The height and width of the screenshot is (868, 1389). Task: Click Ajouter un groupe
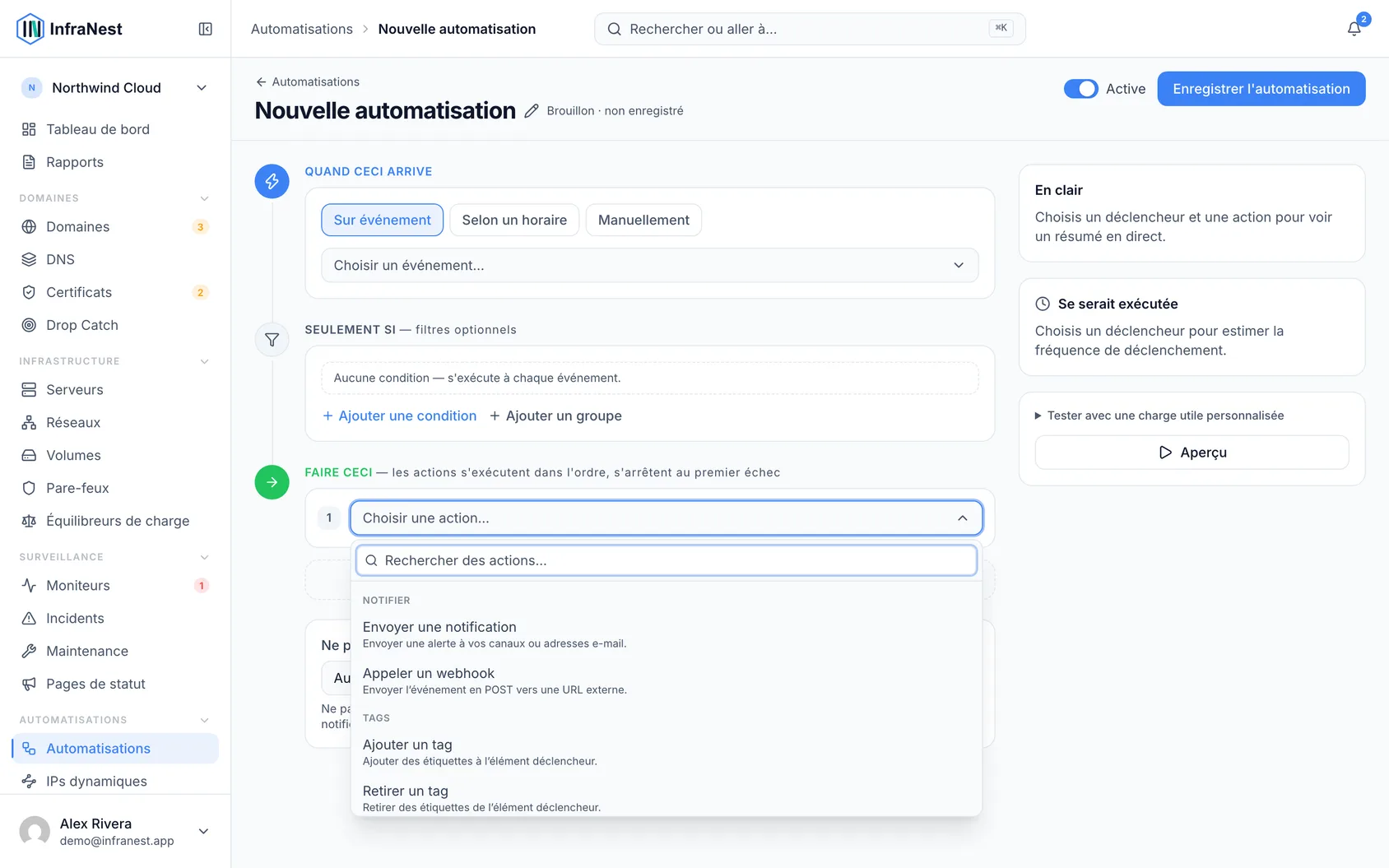point(555,415)
